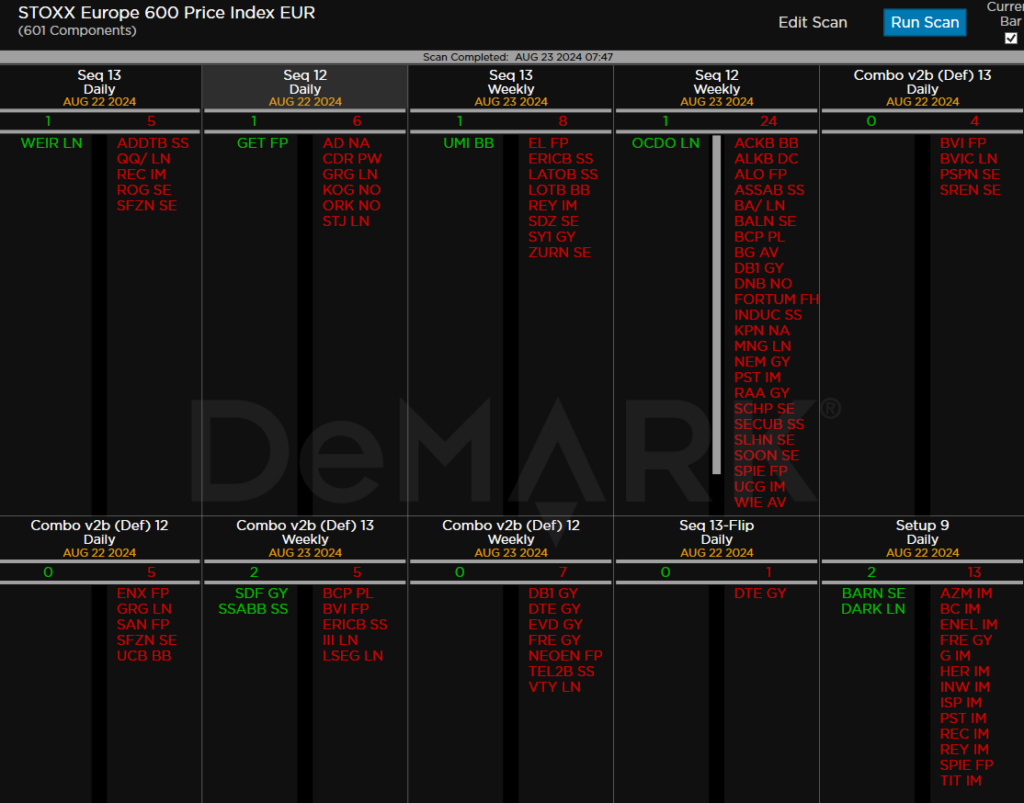Open GET FP ticker
Screen dimensions: 1024x803
[263, 143]
